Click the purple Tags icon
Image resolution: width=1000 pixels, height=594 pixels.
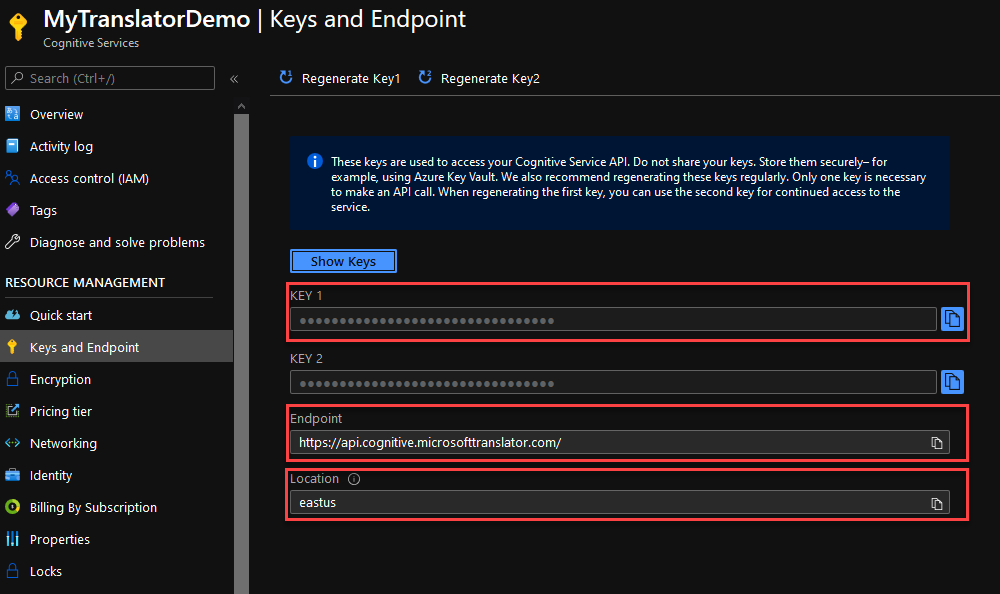pos(12,210)
